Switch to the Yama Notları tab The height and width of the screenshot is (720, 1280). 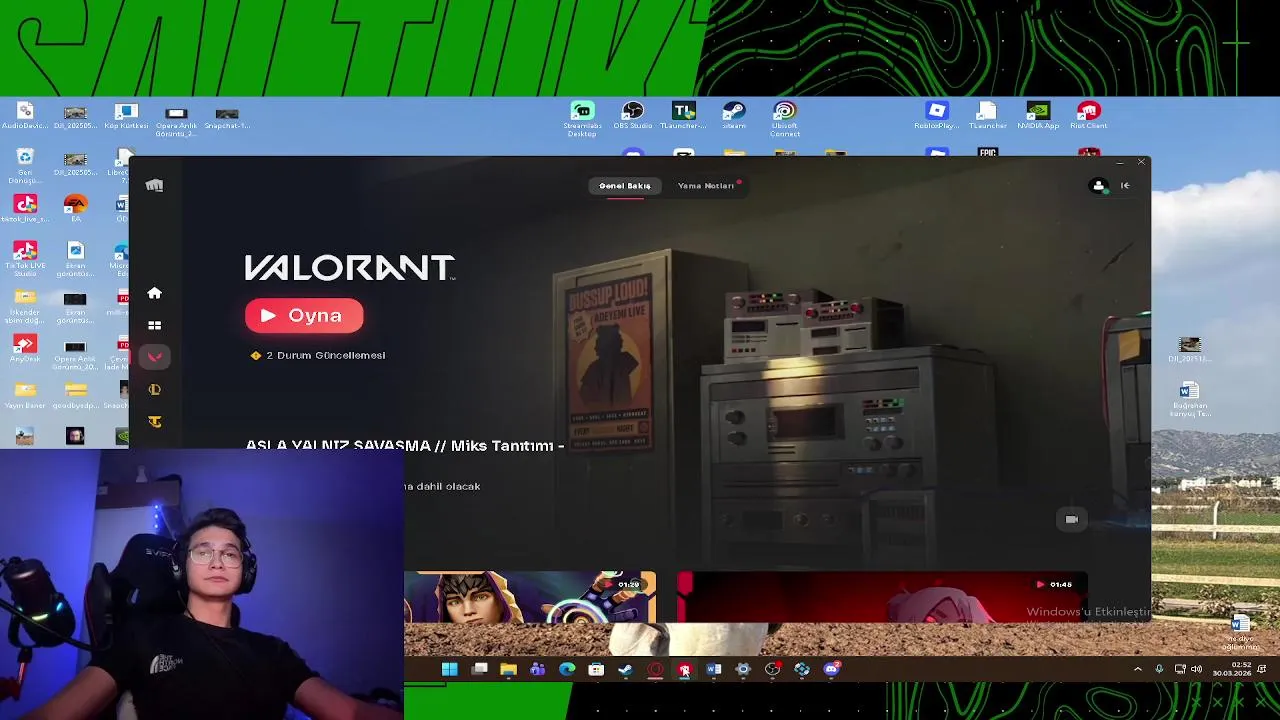pos(706,186)
